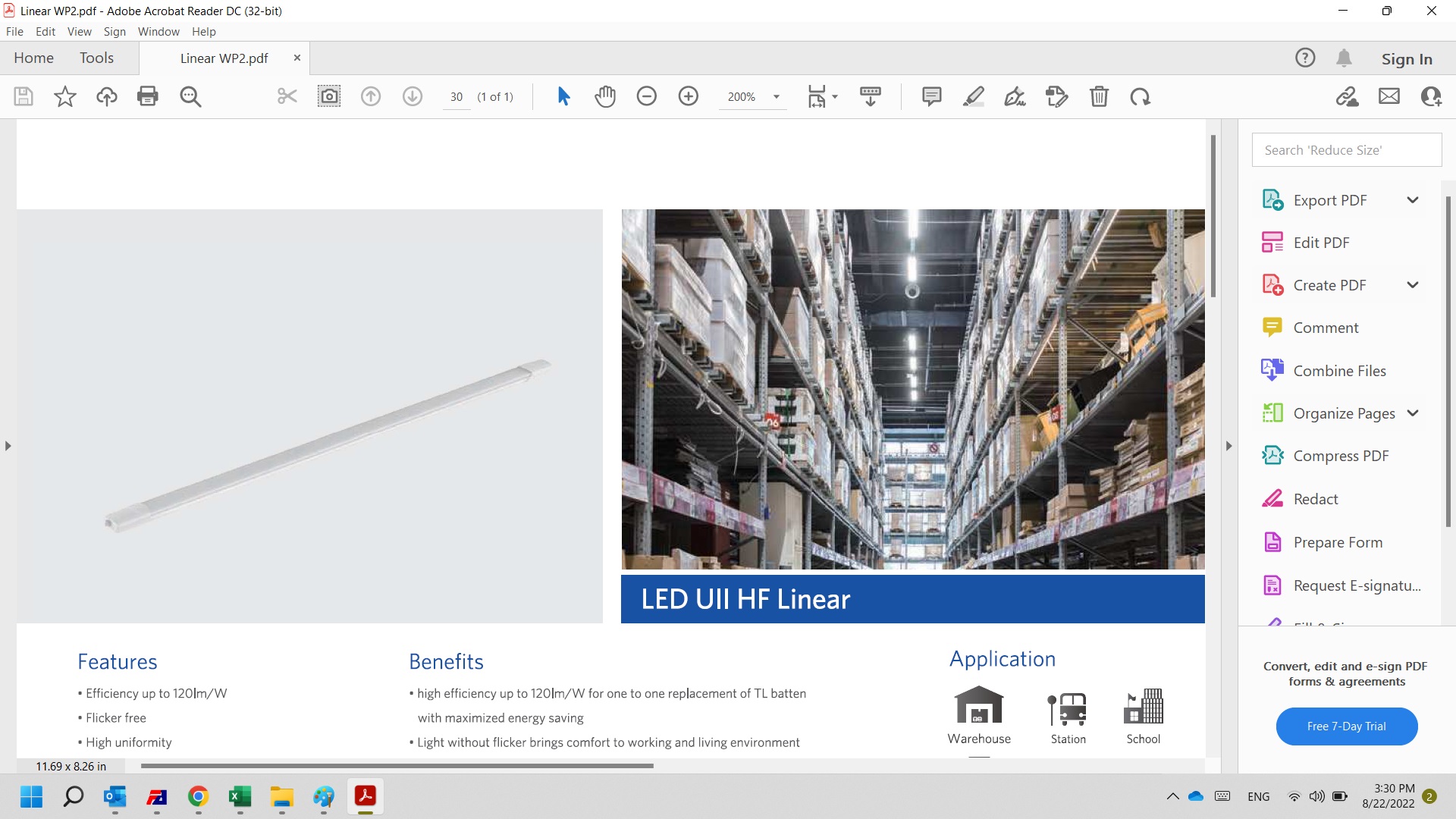Expand the Organize Pages chevron
The height and width of the screenshot is (819, 1456).
point(1413,413)
